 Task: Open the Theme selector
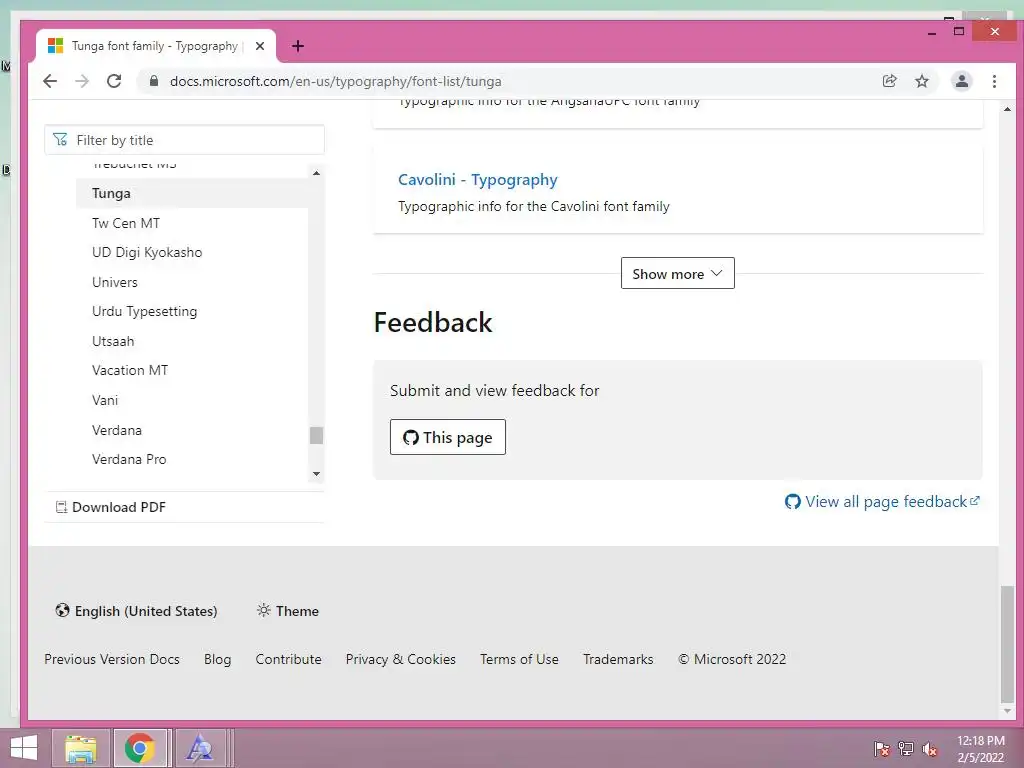click(x=288, y=611)
